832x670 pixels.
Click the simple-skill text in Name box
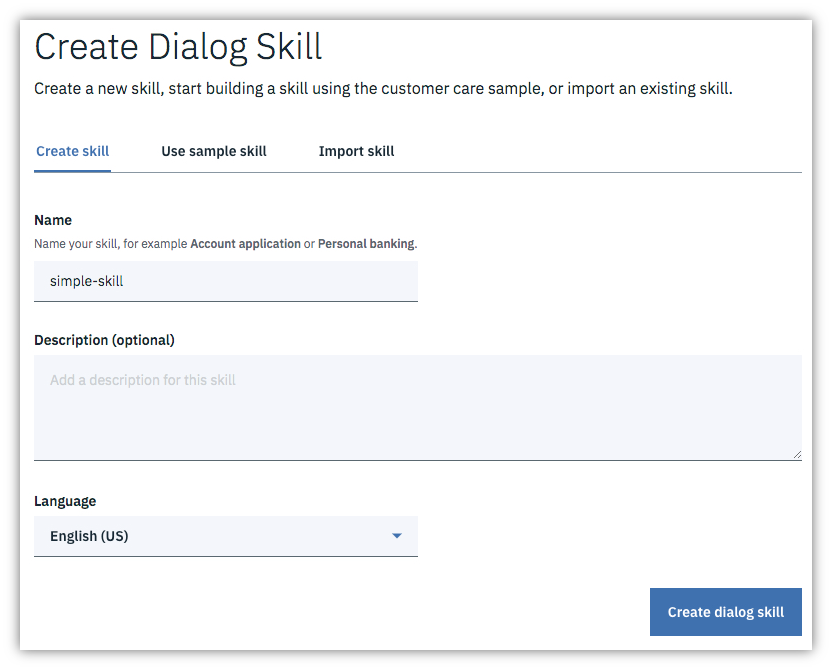pos(86,281)
